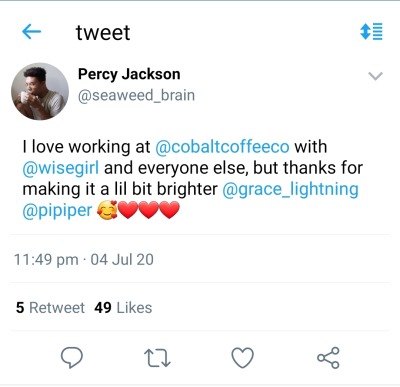Open the sort replies icon at top right
Screen dimensions: 400x387
click(x=371, y=32)
